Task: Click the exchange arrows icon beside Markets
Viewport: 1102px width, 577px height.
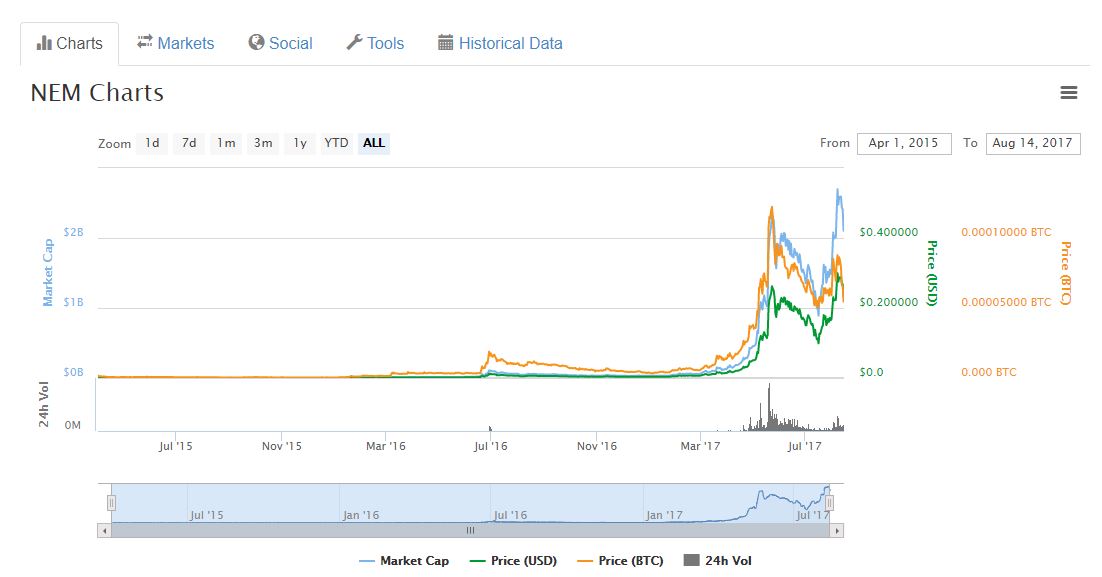Action: [145, 42]
